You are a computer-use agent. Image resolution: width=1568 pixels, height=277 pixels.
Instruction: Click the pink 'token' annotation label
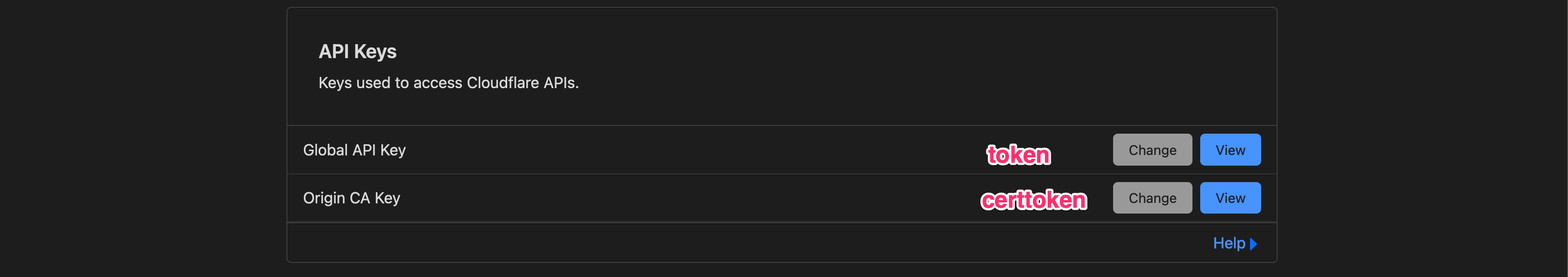[x=1018, y=154]
